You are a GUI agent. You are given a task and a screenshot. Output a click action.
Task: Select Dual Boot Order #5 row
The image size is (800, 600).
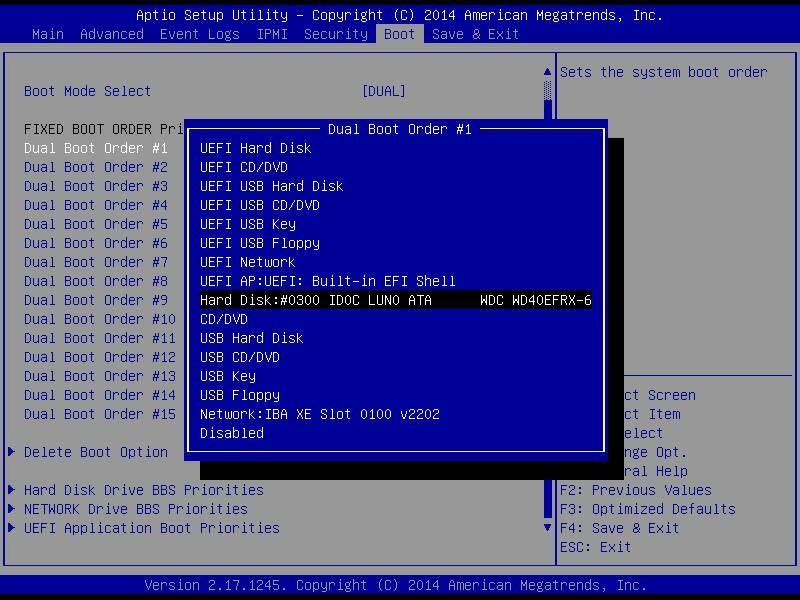point(96,224)
